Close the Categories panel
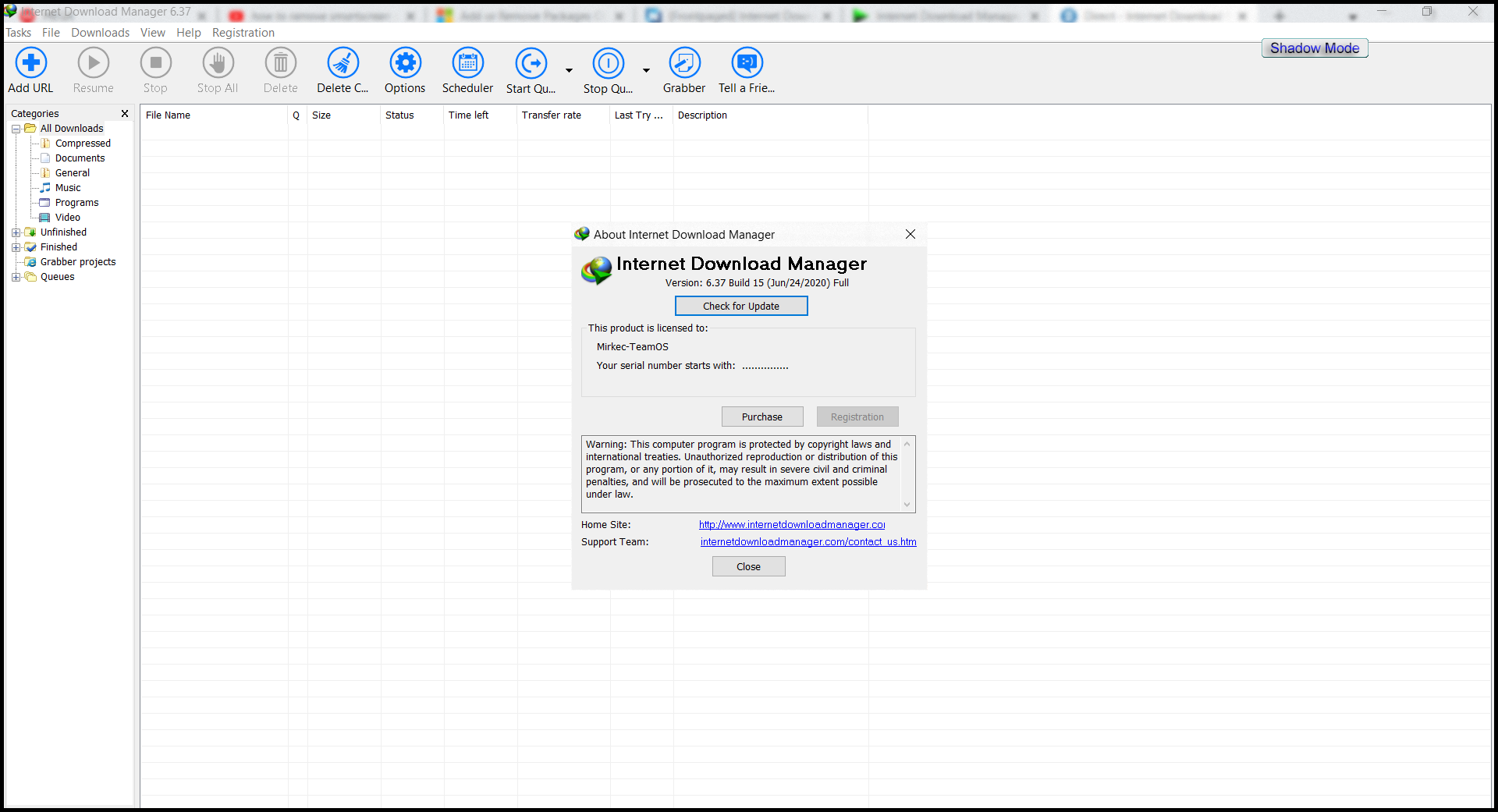This screenshot has height=812, width=1498. (125, 114)
